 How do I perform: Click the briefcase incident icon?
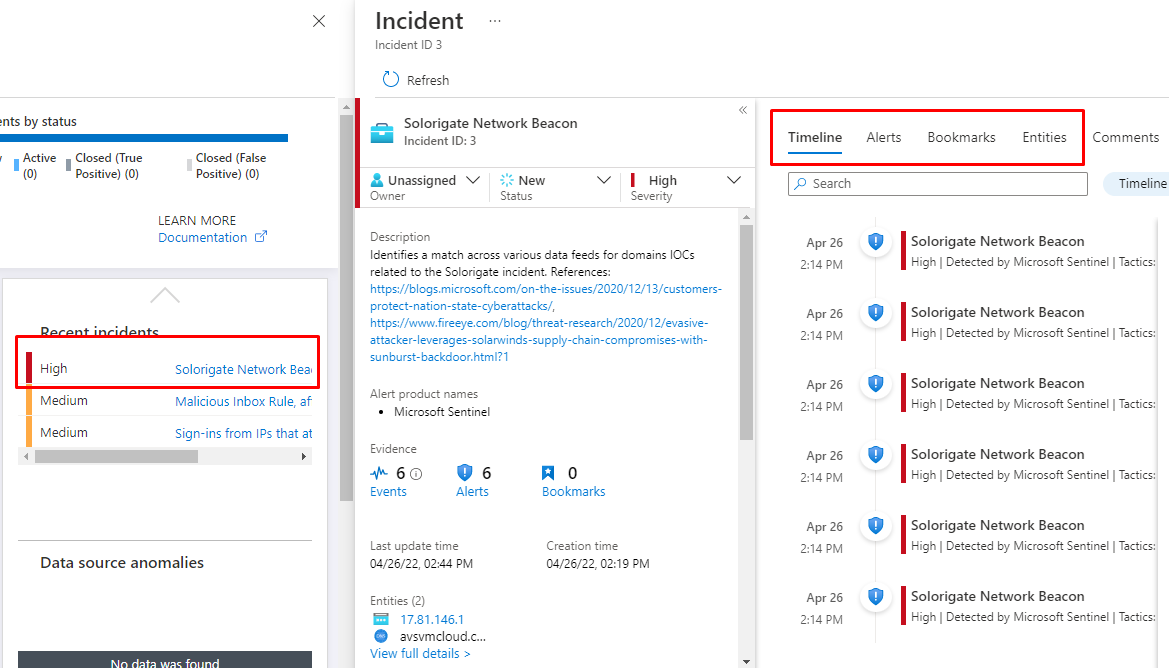382,133
